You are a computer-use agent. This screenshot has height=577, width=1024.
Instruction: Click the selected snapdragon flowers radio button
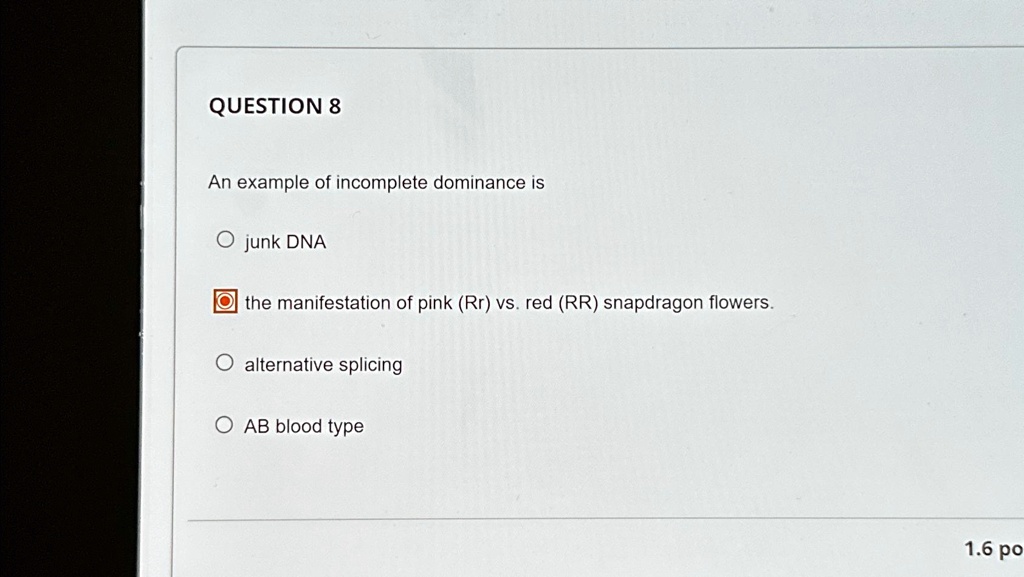tap(226, 302)
